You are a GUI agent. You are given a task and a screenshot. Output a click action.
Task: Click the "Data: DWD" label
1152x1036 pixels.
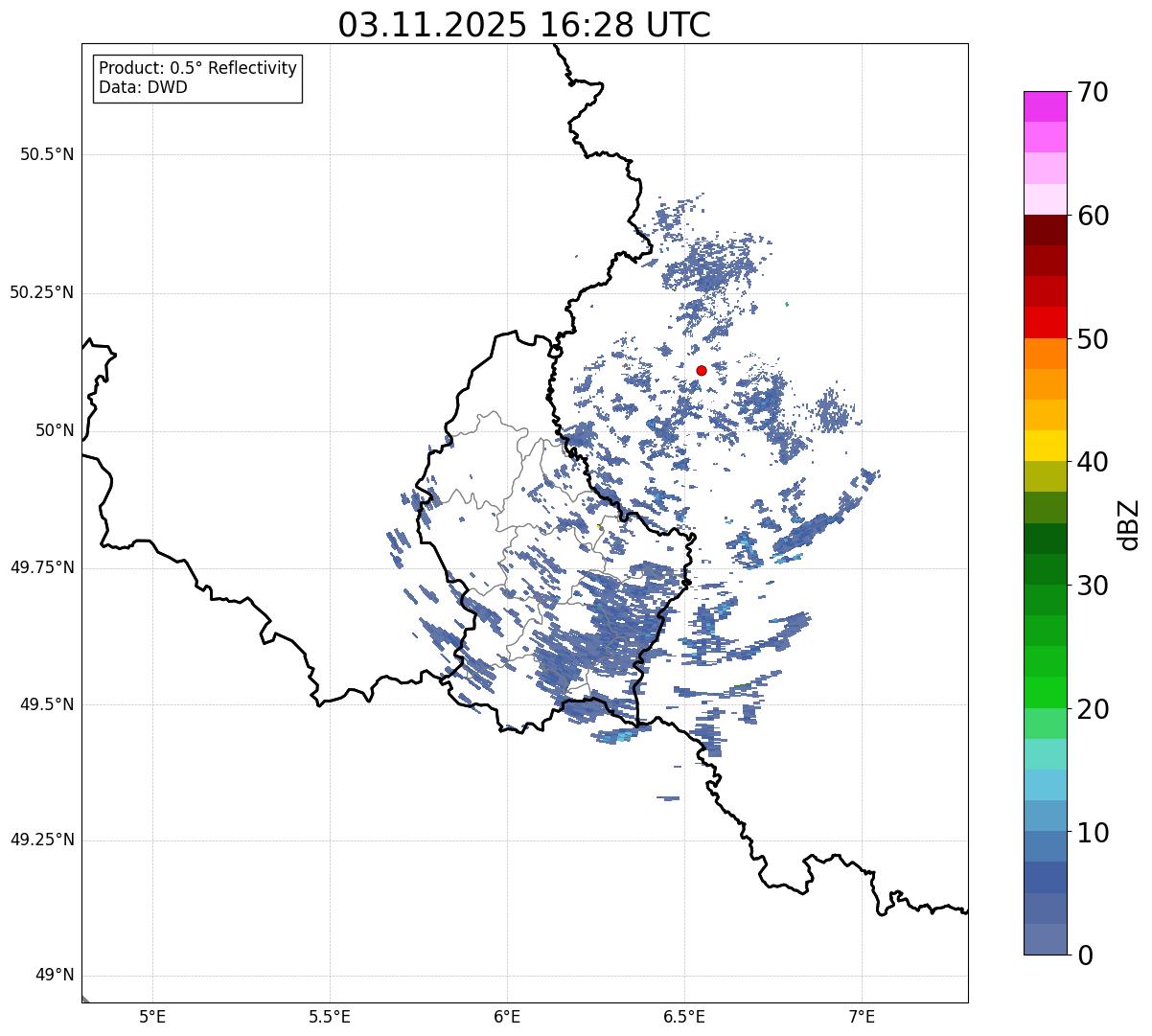click(143, 87)
